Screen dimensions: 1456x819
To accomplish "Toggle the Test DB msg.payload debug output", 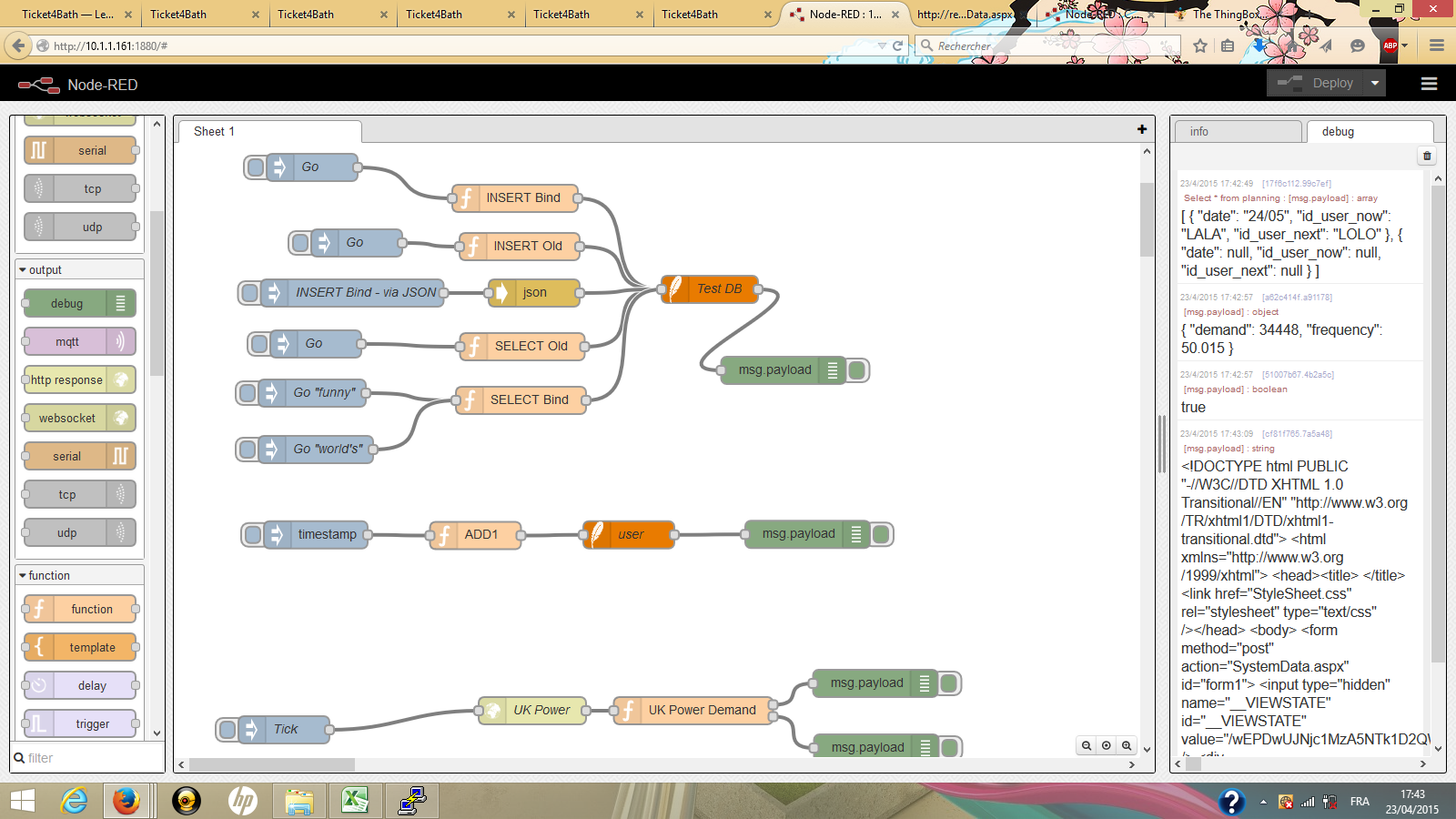I will pyautogui.click(x=856, y=370).
